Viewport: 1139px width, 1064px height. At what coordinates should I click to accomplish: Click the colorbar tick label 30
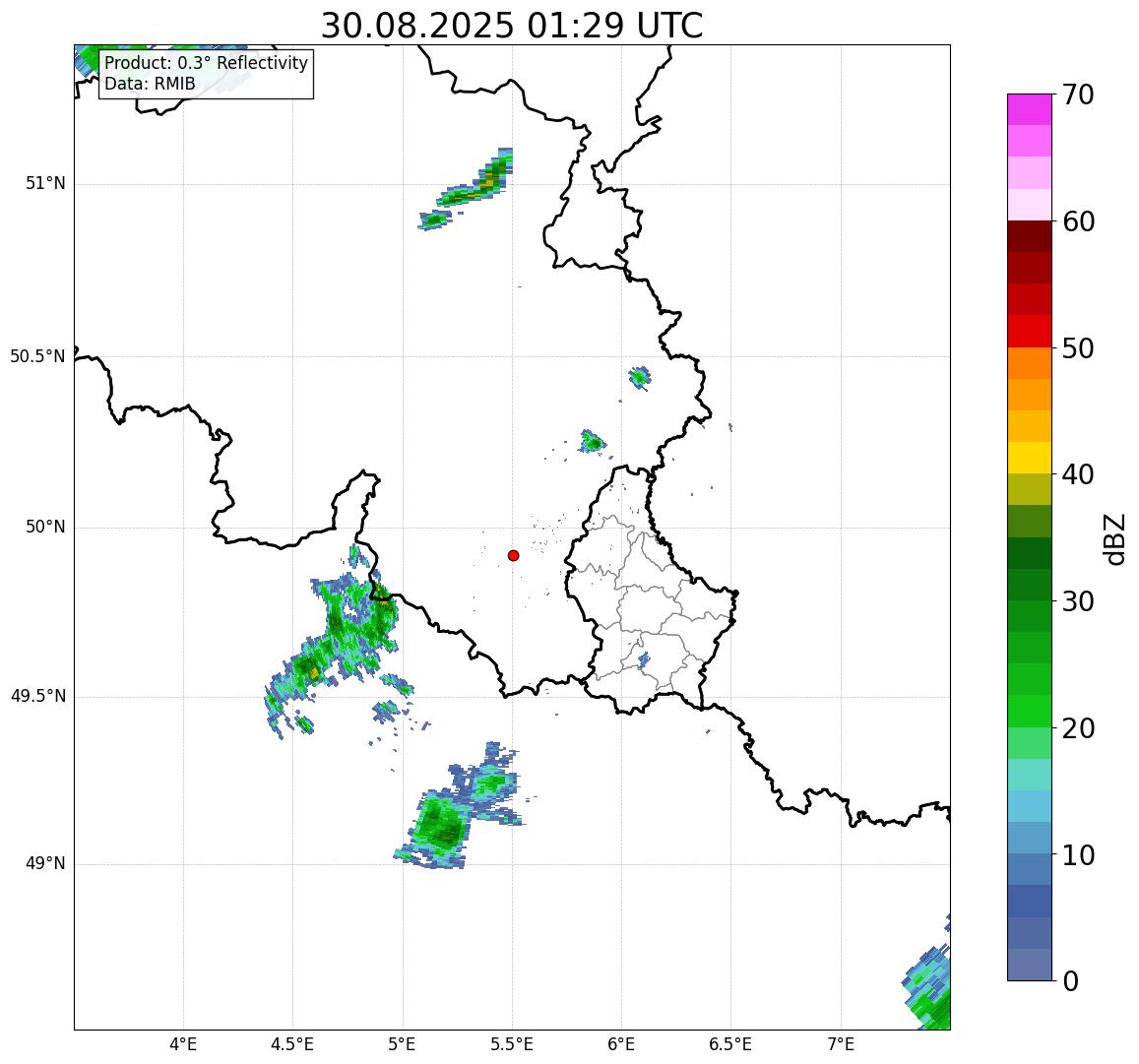[1077, 601]
